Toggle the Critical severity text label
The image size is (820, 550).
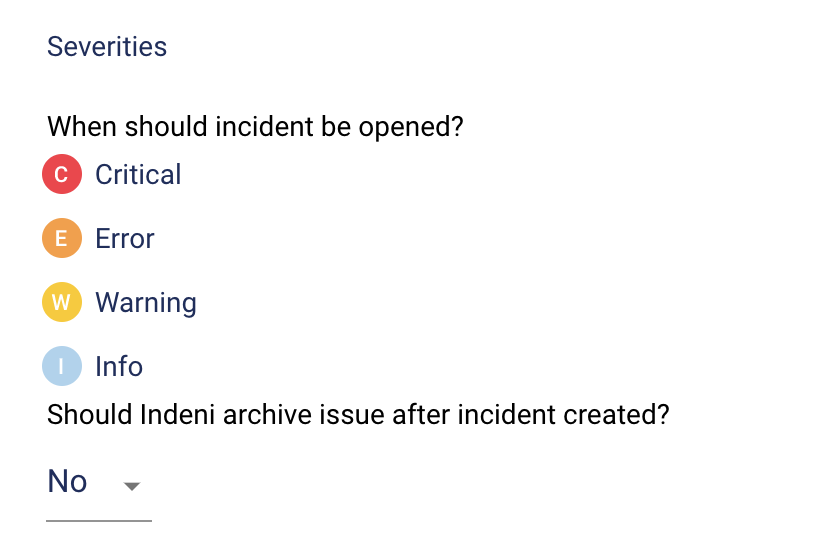(138, 175)
